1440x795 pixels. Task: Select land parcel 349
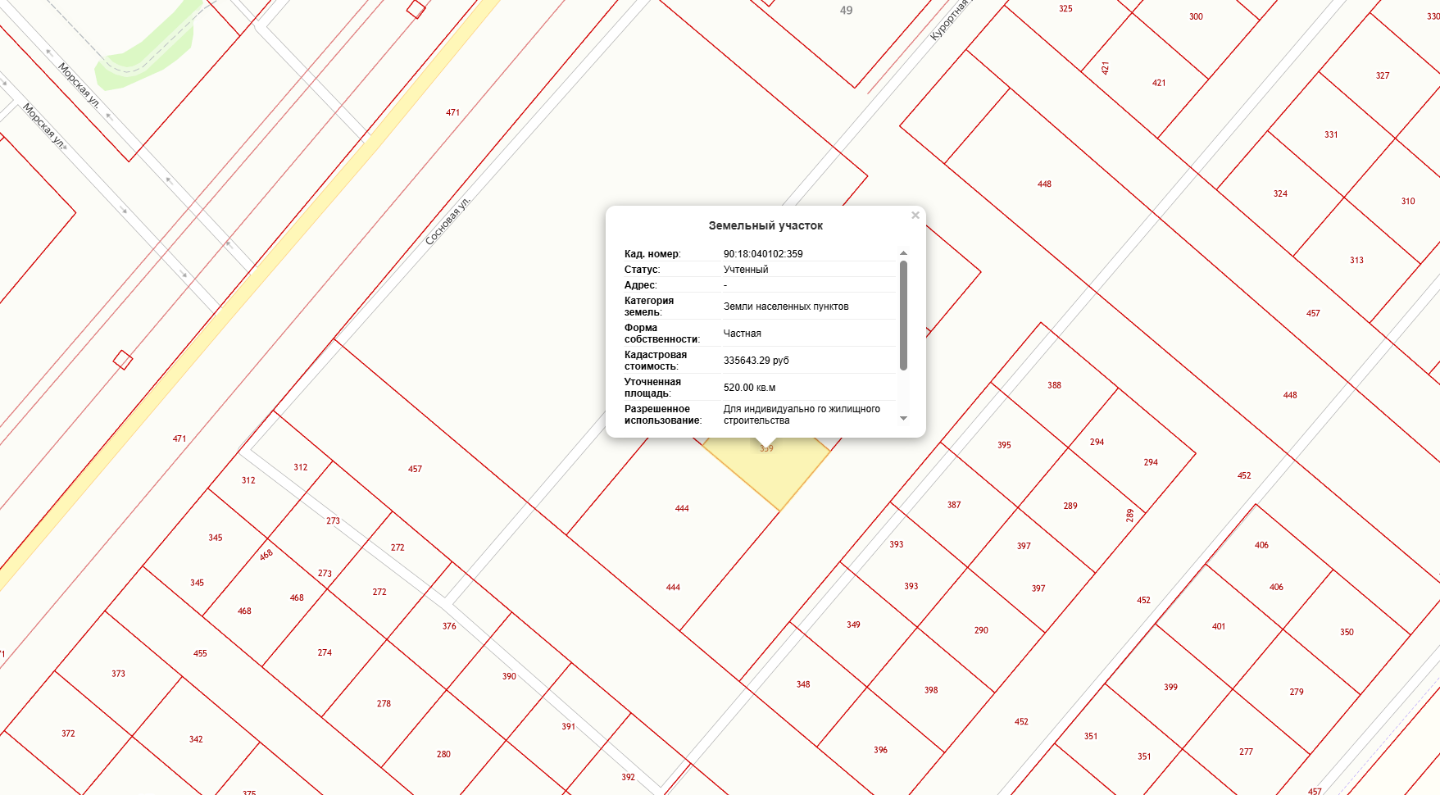853,625
